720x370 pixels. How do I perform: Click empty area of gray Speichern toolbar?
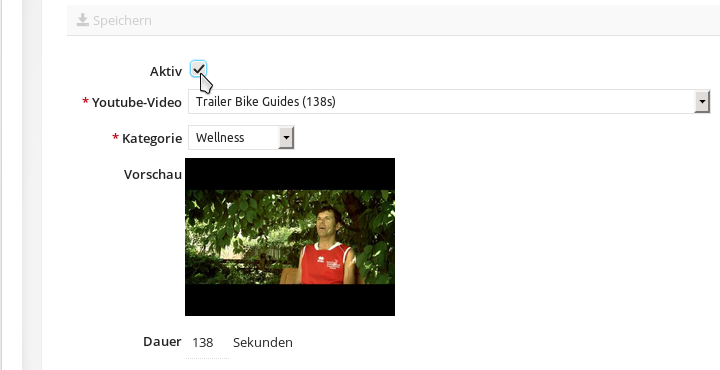413,20
